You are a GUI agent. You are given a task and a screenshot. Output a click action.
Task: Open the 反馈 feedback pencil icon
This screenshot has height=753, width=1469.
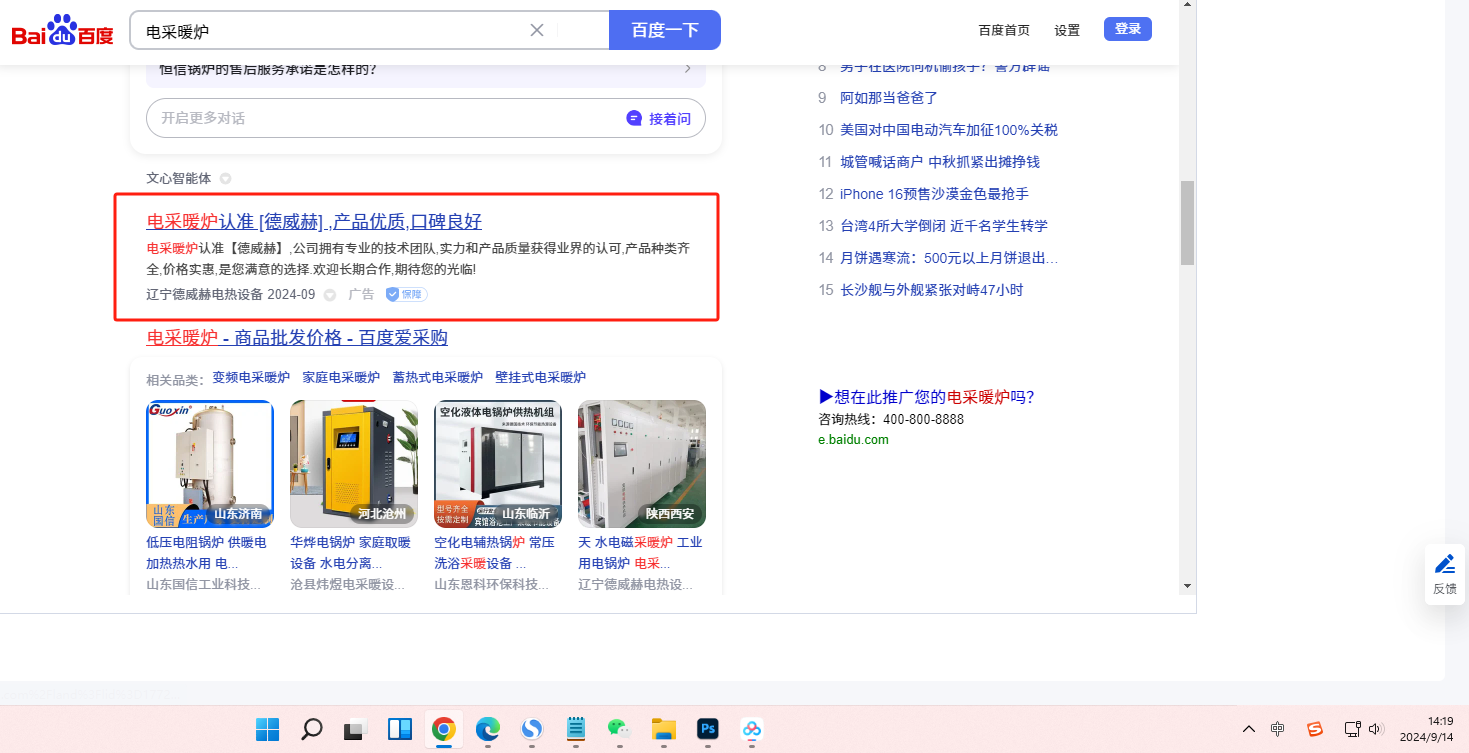[x=1444, y=565]
